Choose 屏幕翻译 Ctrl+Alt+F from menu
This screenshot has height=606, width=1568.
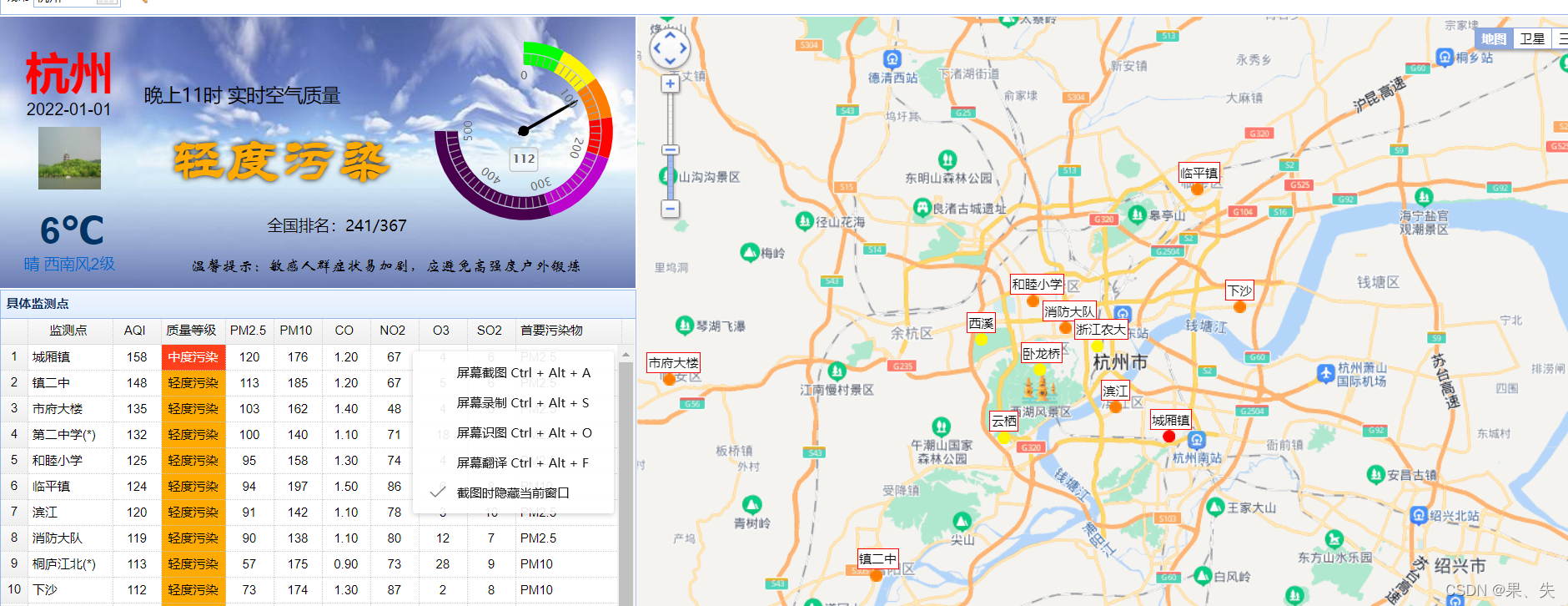pyautogui.click(x=514, y=462)
